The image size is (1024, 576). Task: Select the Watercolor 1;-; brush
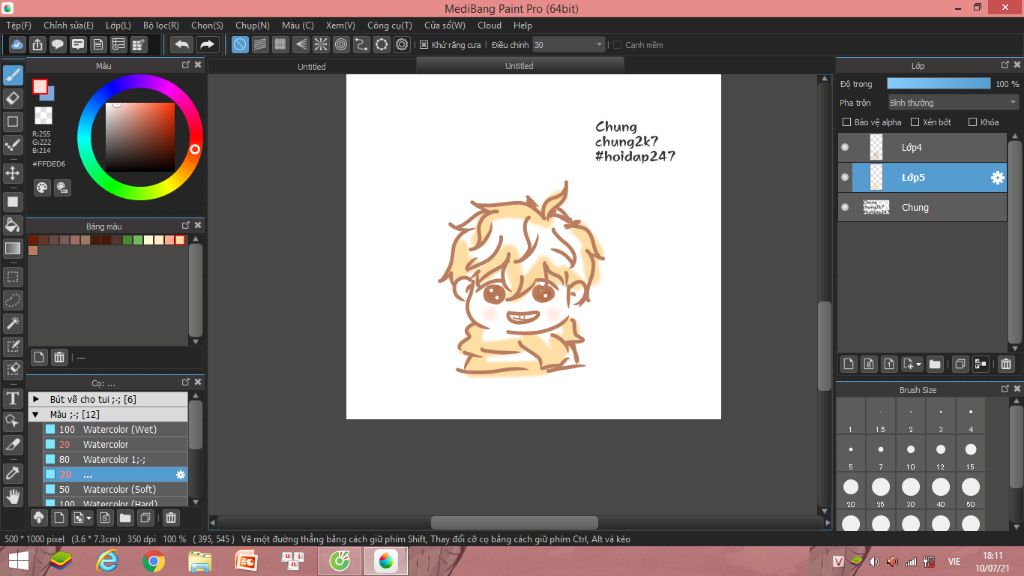[116, 460]
